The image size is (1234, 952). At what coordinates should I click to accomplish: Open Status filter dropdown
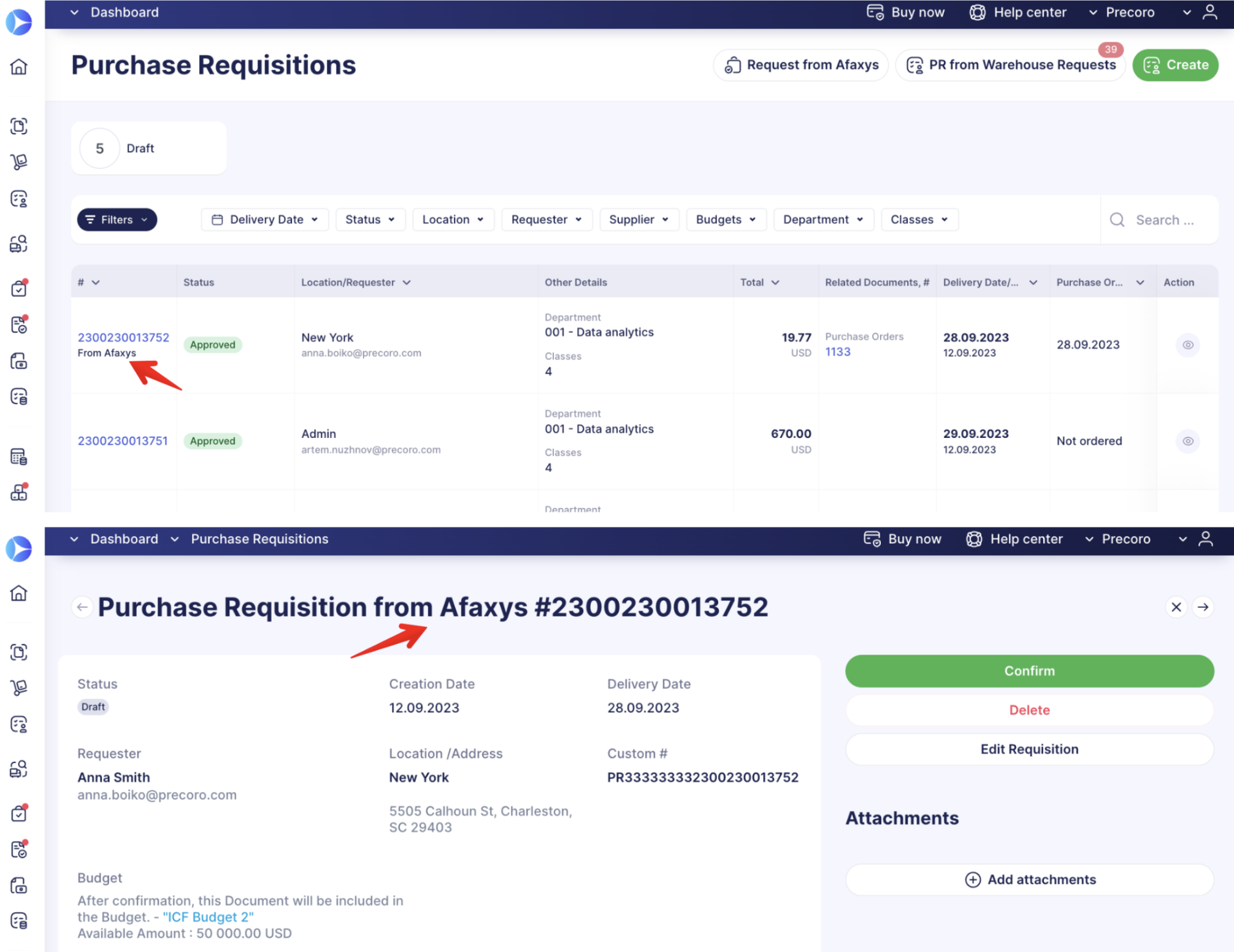tap(370, 220)
